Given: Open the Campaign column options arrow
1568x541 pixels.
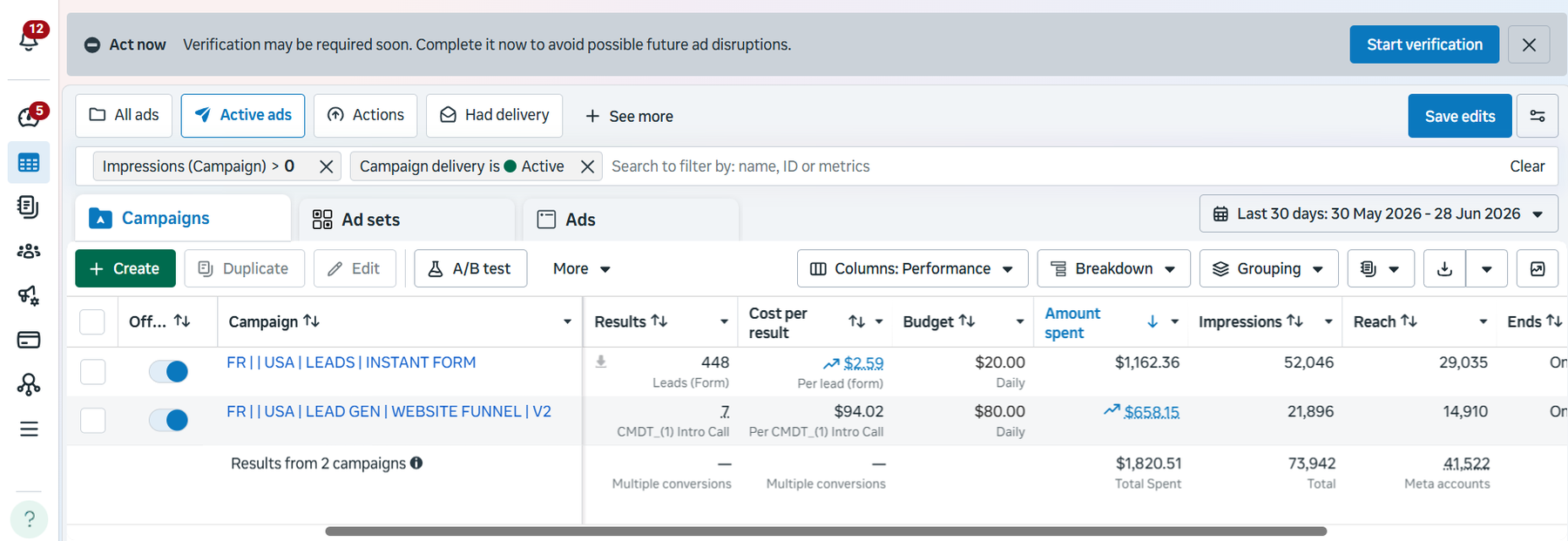Looking at the screenshot, I should pos(567,322).
